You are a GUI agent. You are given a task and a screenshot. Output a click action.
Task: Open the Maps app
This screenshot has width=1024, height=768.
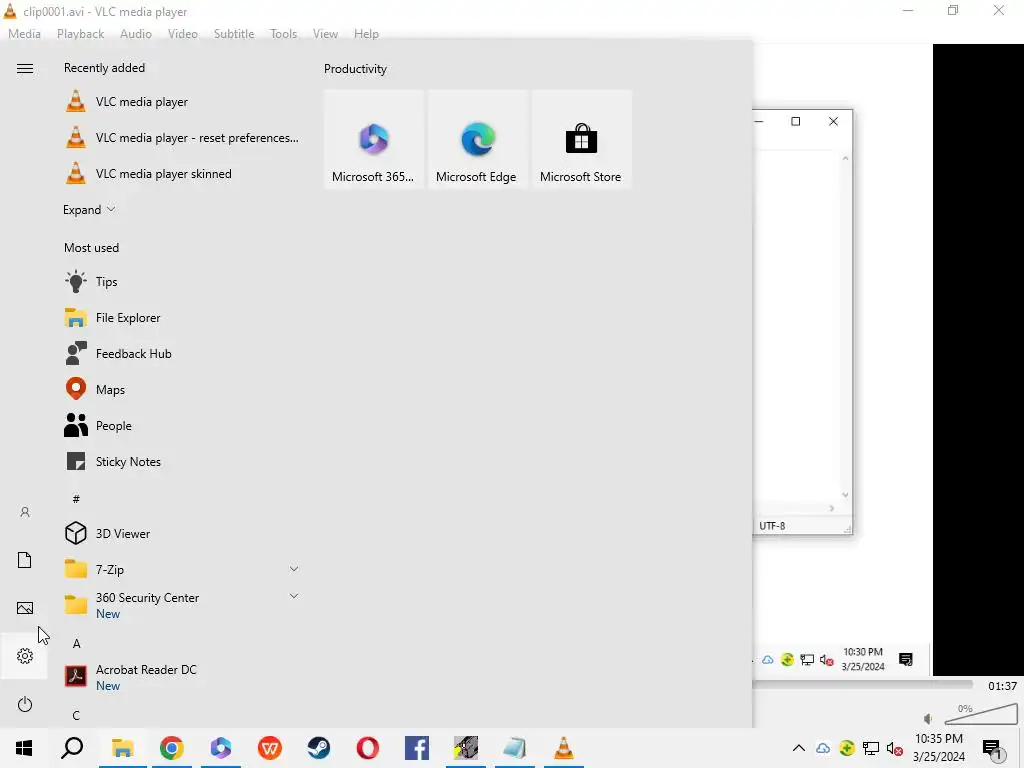point(182,389)
